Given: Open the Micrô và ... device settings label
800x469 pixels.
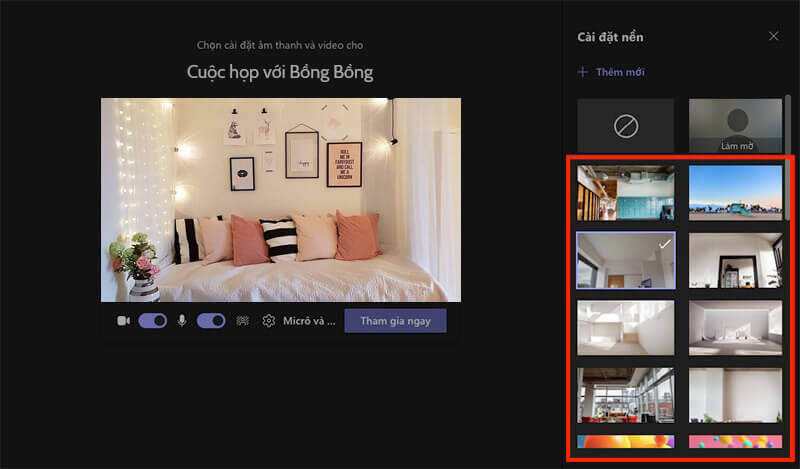Looking at the screenshot, I should pos(309,321).
